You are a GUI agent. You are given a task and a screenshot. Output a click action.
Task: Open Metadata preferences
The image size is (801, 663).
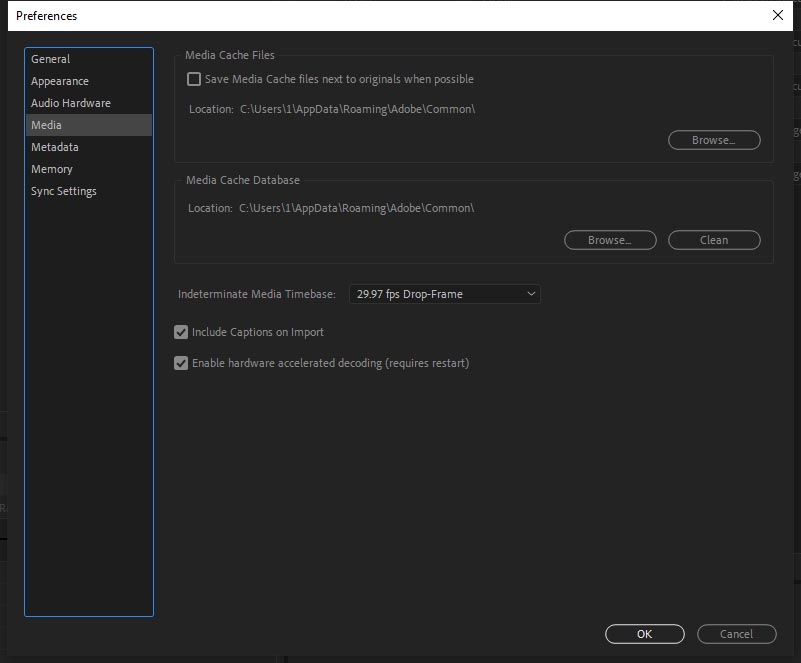pyautogui.click(x=55, y=147)
